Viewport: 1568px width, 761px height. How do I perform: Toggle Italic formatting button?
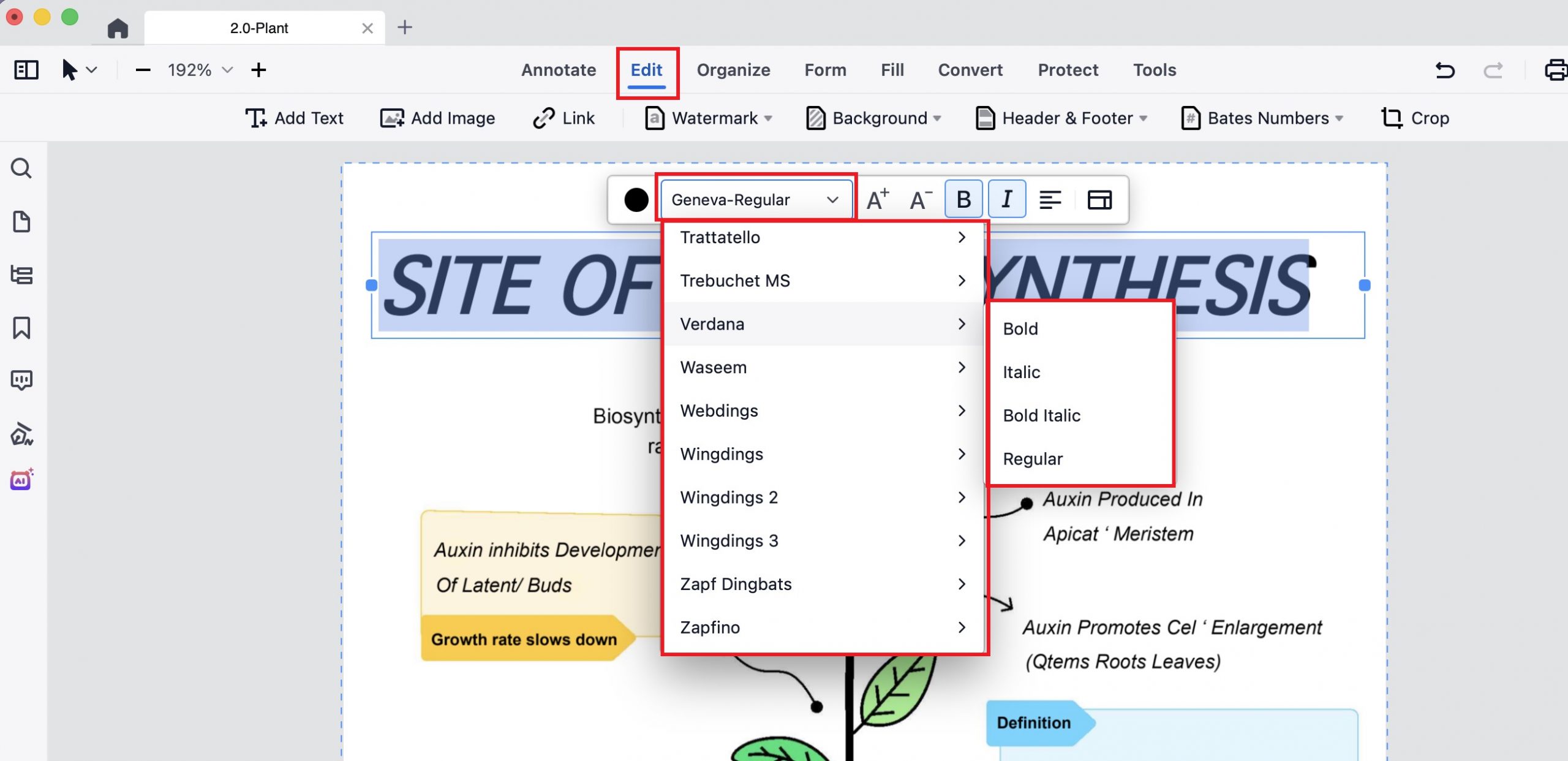tap(1007, 199)
